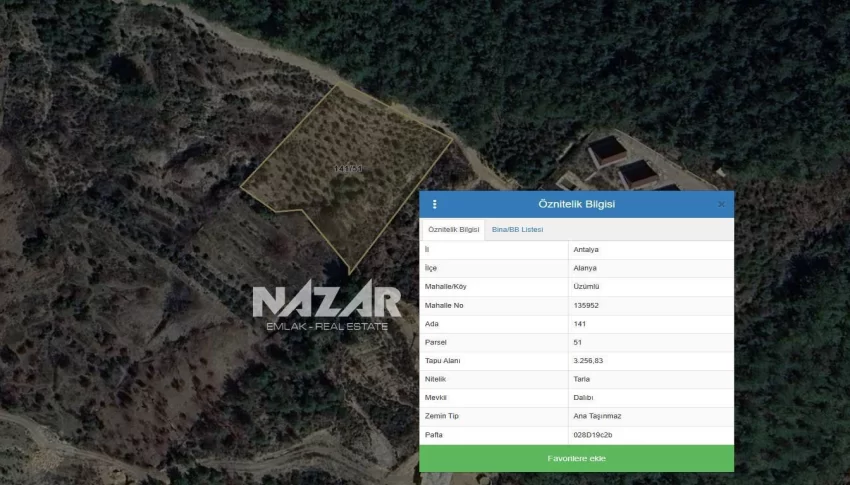Image resolution: width=850 pixels, height=485 pixels.
Task: Click the Mahalle No value 135952
Action: coord(587,305)
